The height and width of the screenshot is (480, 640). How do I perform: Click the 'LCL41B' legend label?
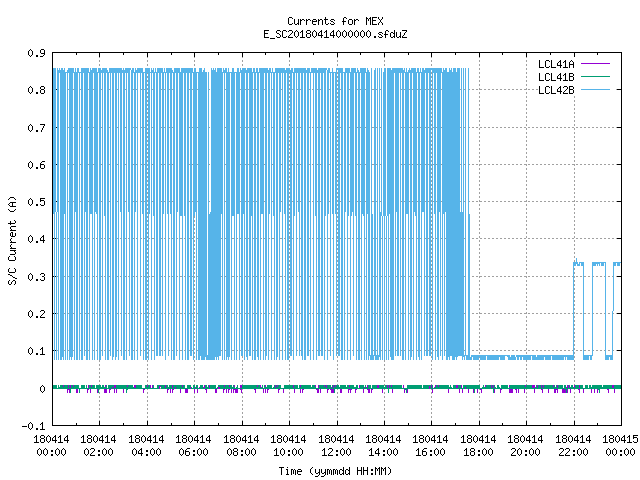pyautogui.click(x=556, y=77)
